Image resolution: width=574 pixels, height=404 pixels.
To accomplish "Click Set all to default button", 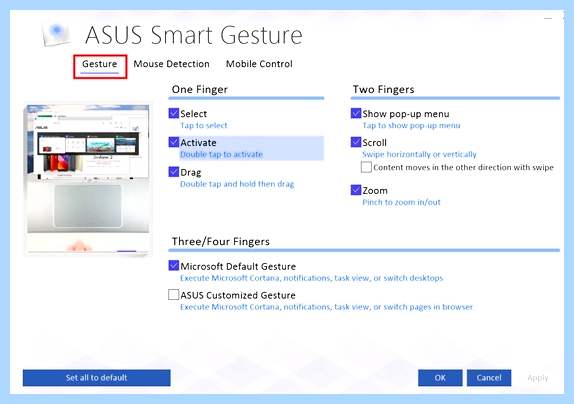I will tap(97, 378).
